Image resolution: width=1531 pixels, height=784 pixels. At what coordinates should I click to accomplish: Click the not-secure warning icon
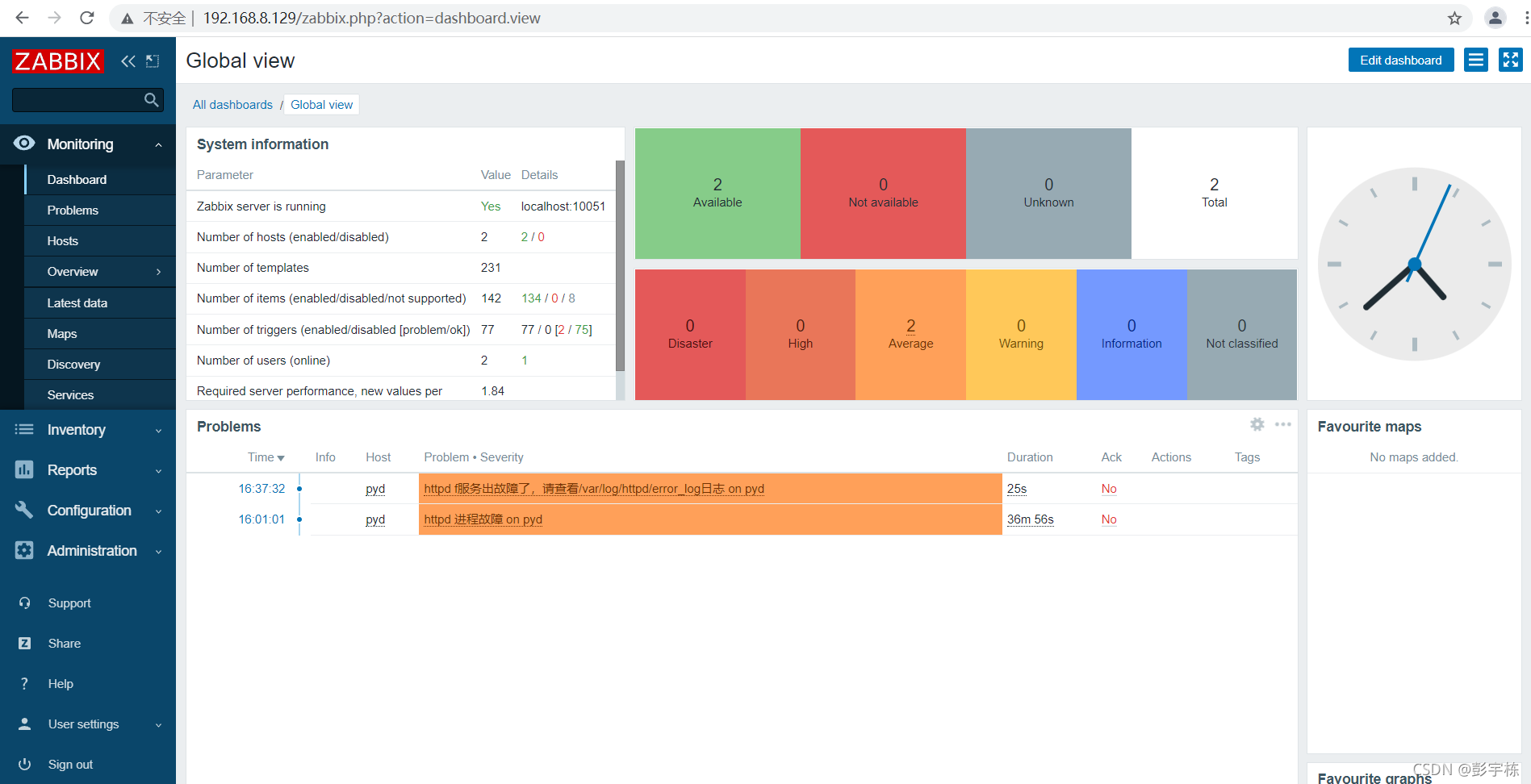(128, 19)
